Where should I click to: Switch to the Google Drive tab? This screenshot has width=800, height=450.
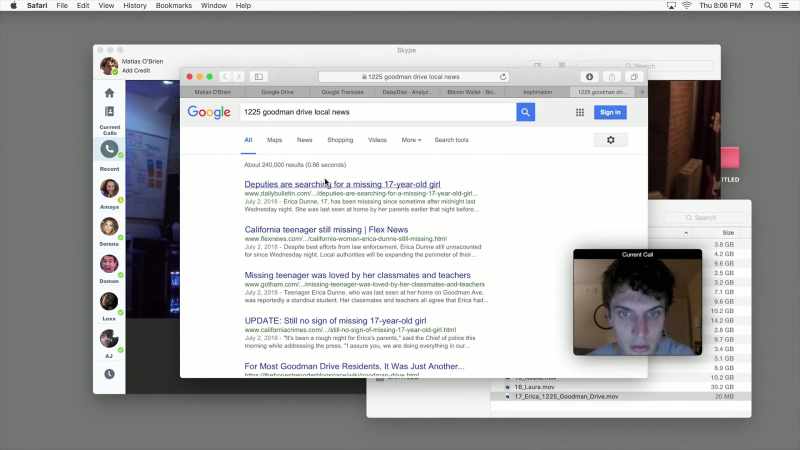(x=277, y=92)
